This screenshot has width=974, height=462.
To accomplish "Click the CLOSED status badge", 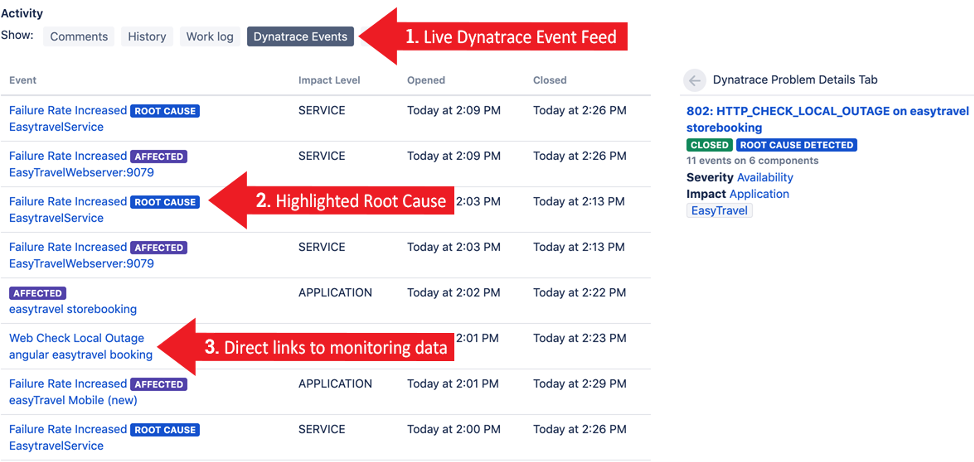I will coord(709,145).
